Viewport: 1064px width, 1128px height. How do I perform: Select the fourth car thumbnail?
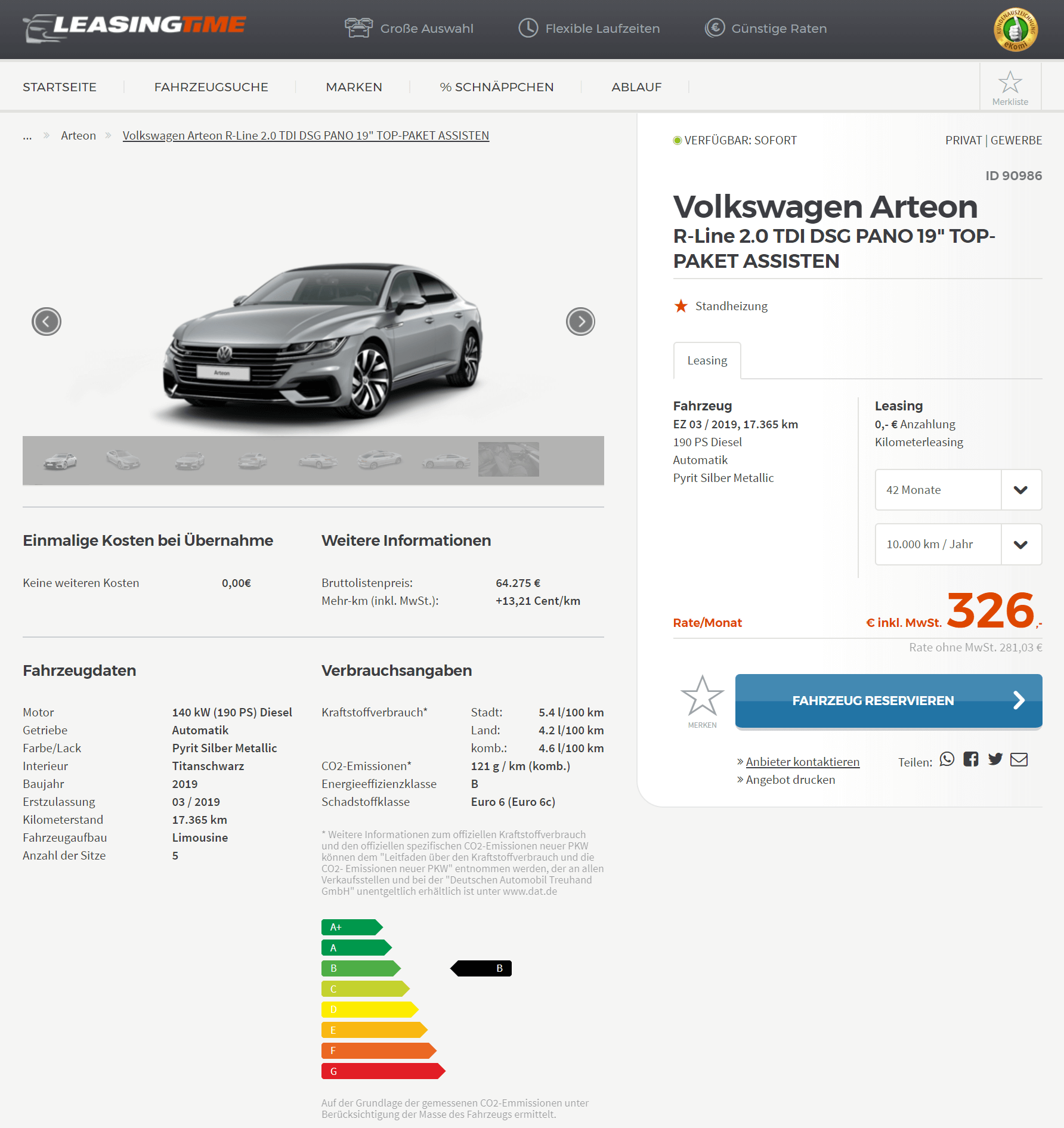252,461
